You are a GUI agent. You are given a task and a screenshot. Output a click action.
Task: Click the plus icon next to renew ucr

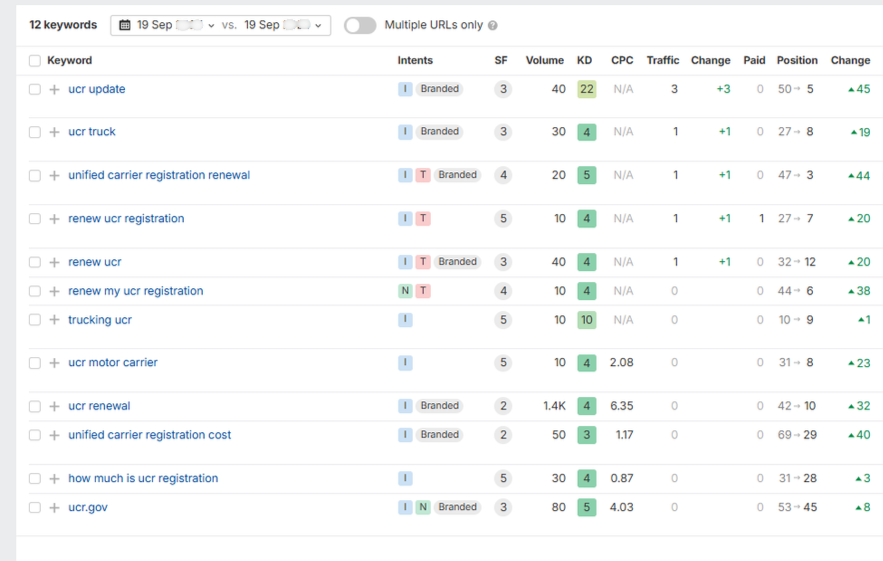coord(54,262)
